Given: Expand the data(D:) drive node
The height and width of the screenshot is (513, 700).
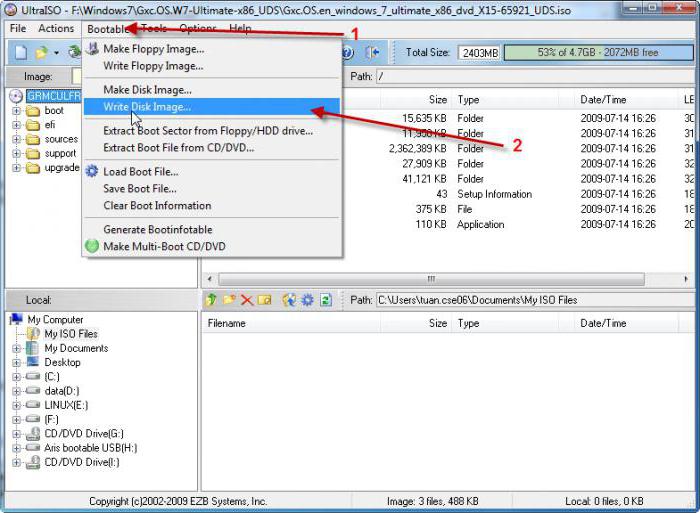Looking at the screenshot, I should pos(17,391).
